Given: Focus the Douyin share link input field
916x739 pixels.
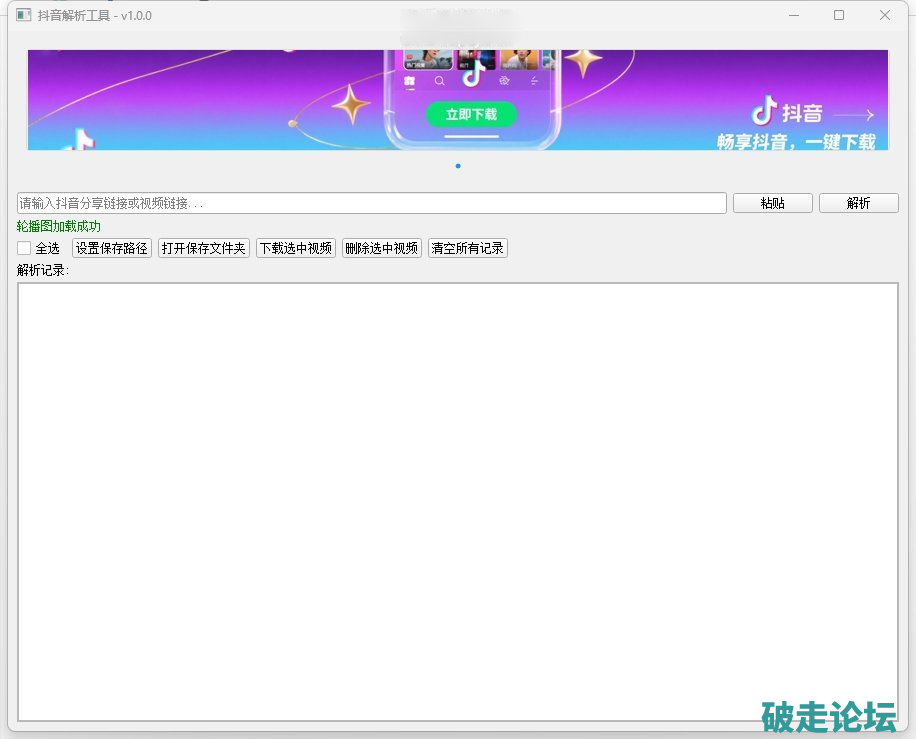Looking at the screenshot, I should (371, 203).
